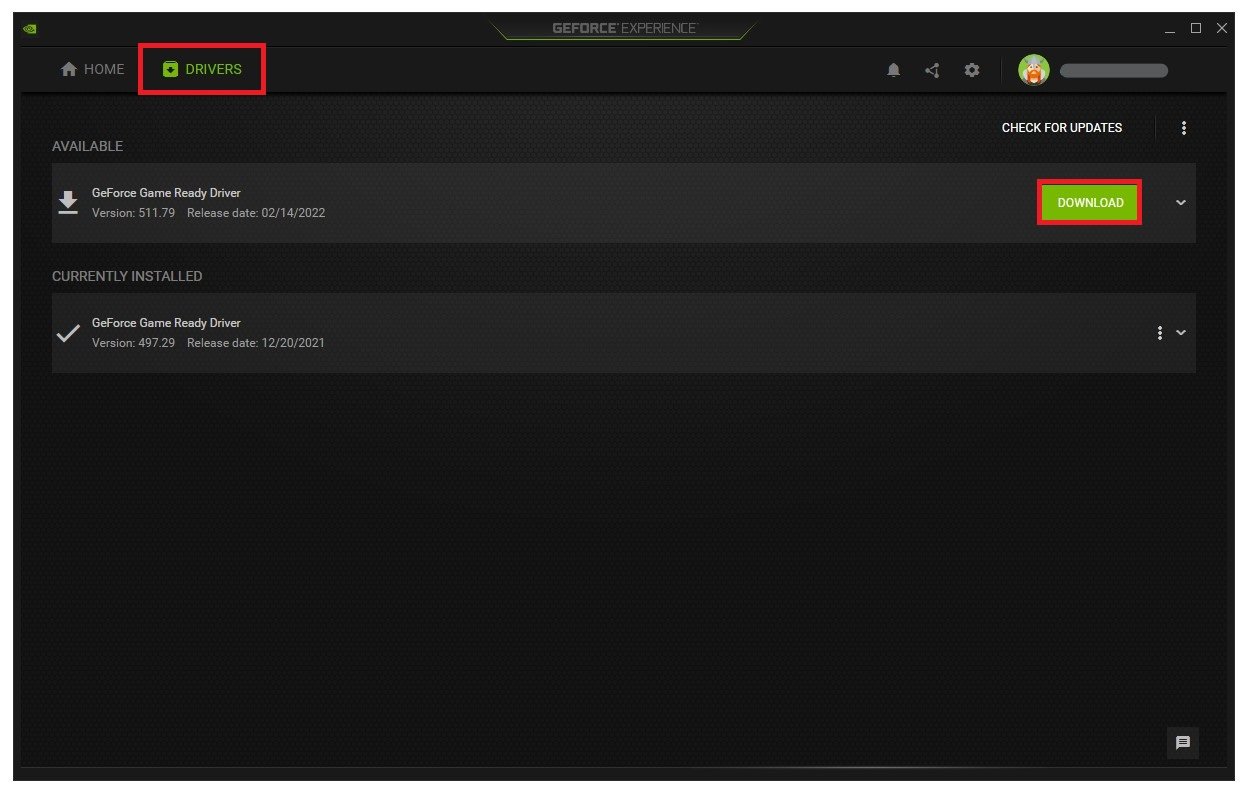Select the currently installed driver row
The image size is (1244, 788).
623,333
